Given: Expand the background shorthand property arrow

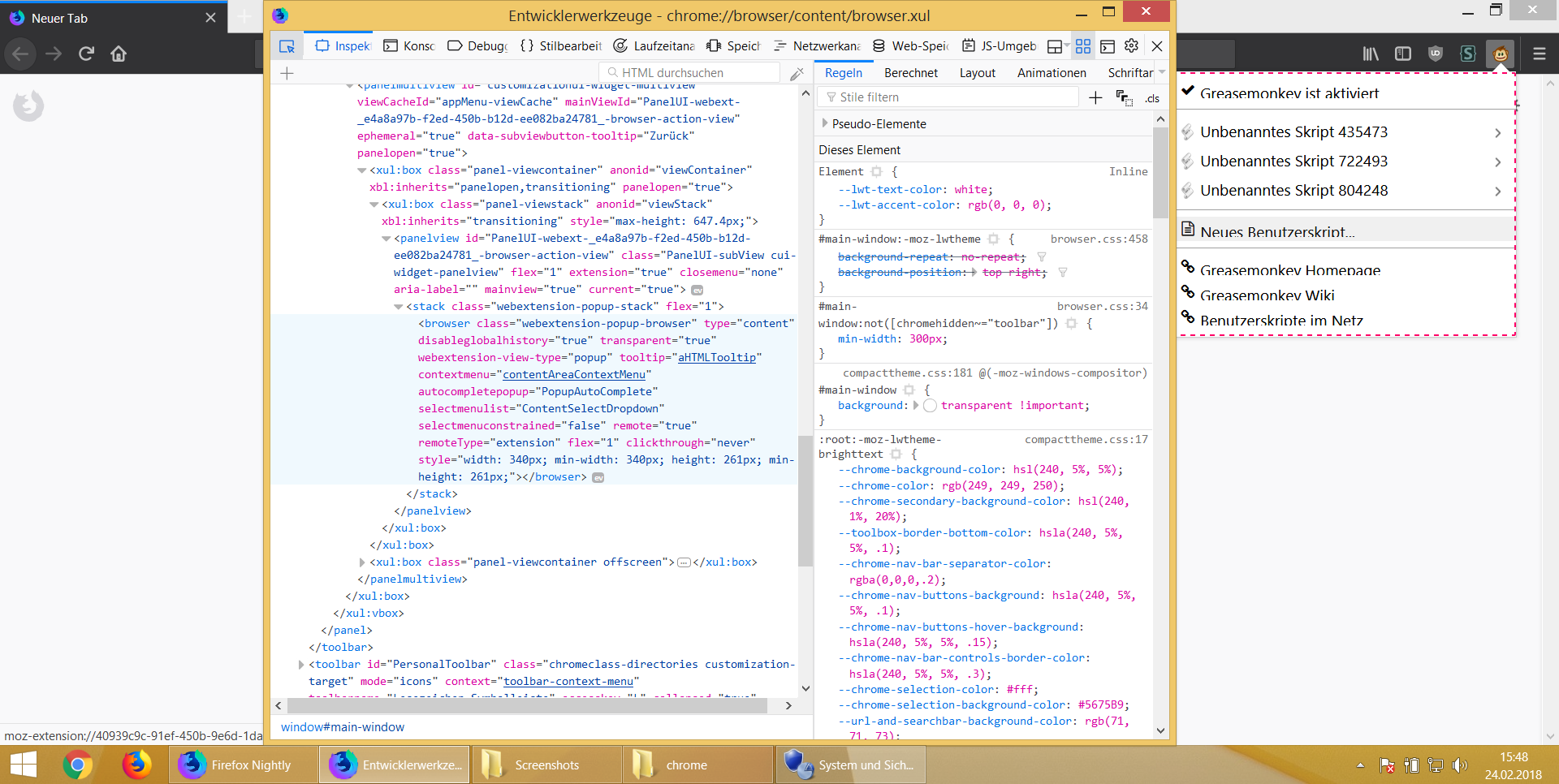Looking at the screenshot, I should 916,405.
